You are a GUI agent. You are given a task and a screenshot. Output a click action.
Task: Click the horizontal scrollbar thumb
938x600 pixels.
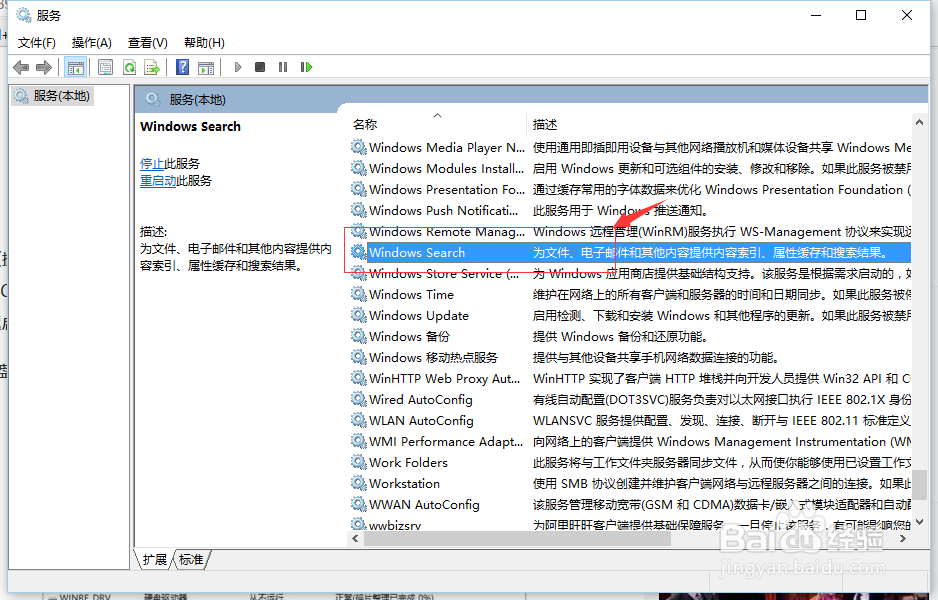517,538
